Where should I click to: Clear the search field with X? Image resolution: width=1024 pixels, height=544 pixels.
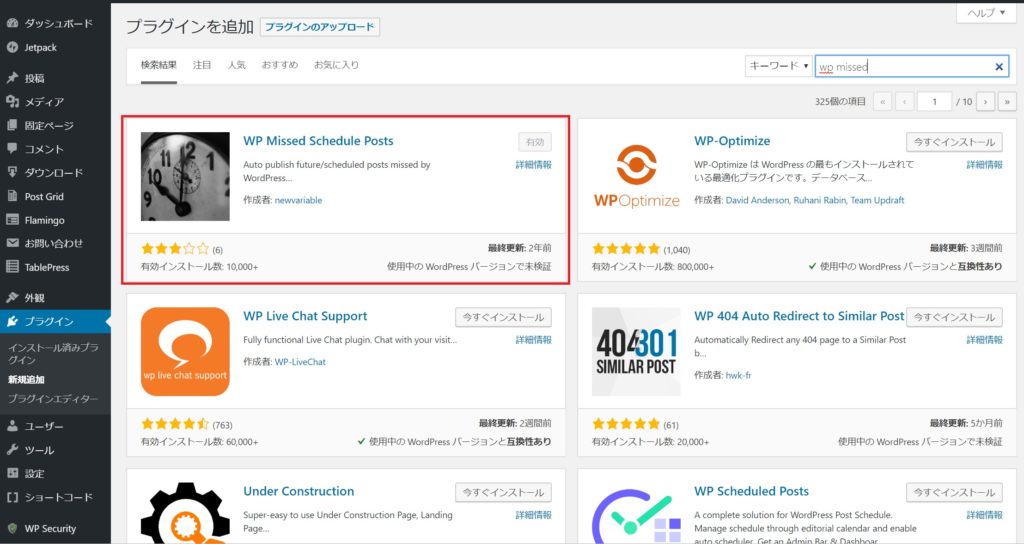pyautogui.click(x=999, y=67)
